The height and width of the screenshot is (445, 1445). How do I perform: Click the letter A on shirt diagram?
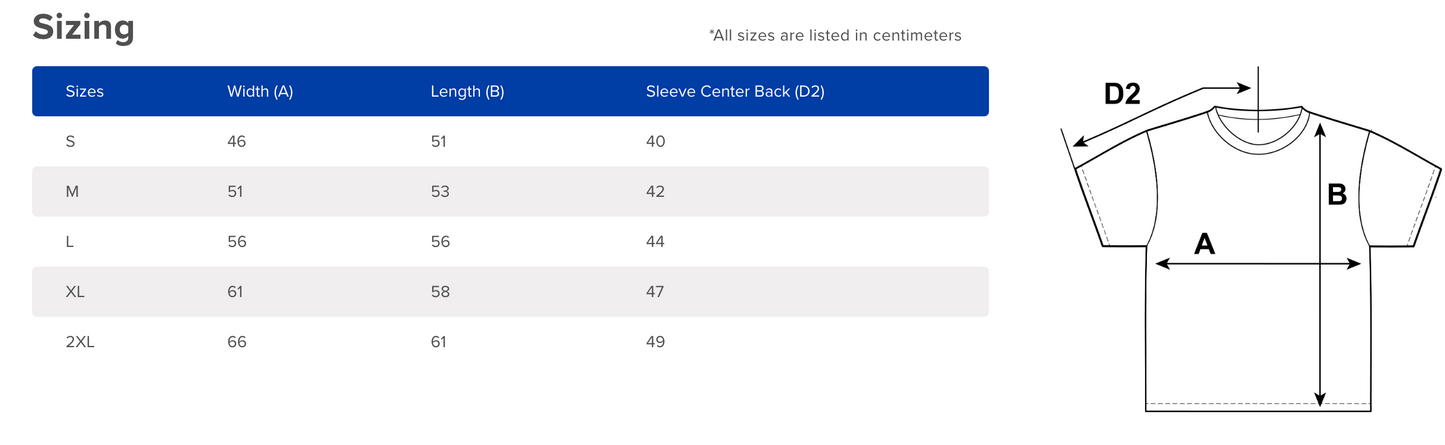pyautogui.click(x=1204, y=243)
